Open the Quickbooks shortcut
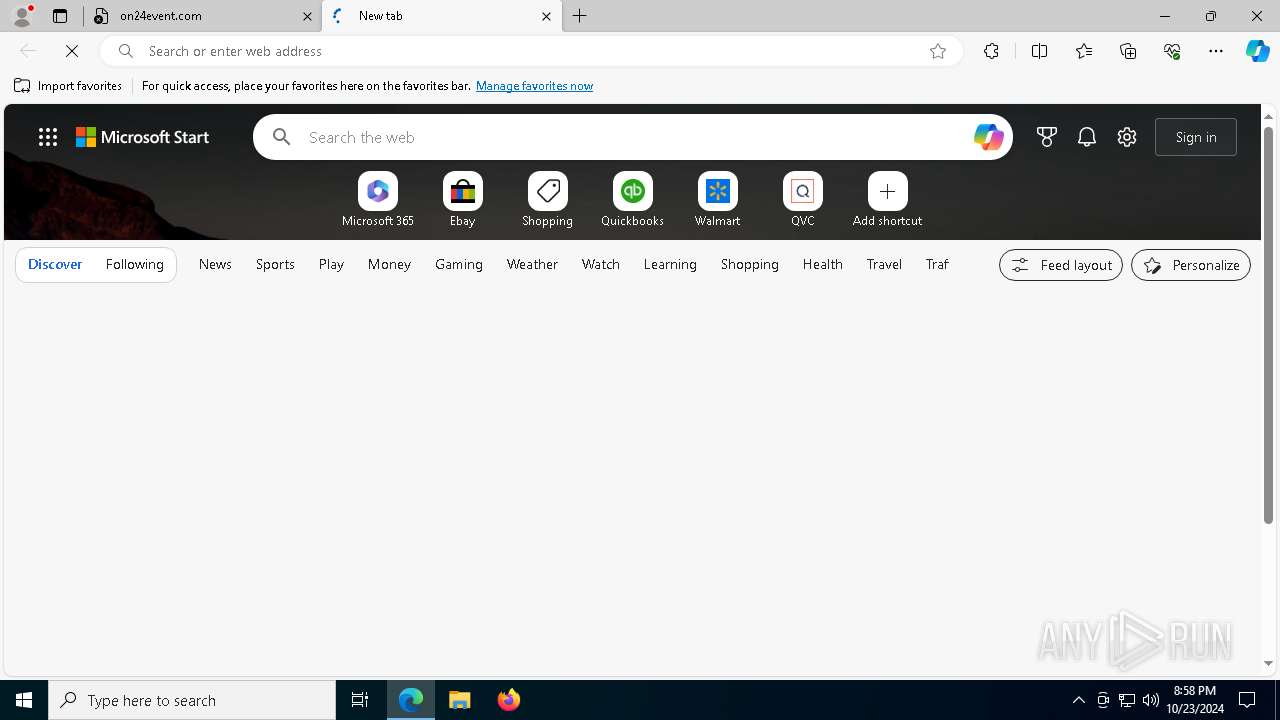 [x=633, y=200]
